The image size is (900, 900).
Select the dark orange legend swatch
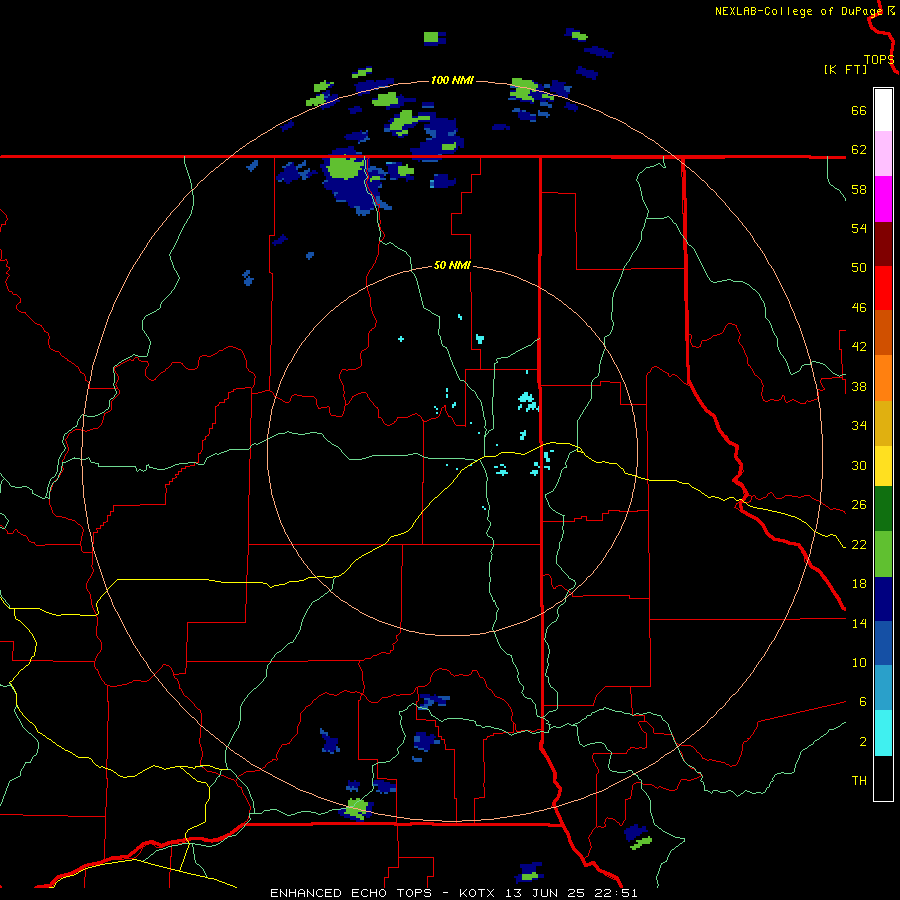(883, 332)
